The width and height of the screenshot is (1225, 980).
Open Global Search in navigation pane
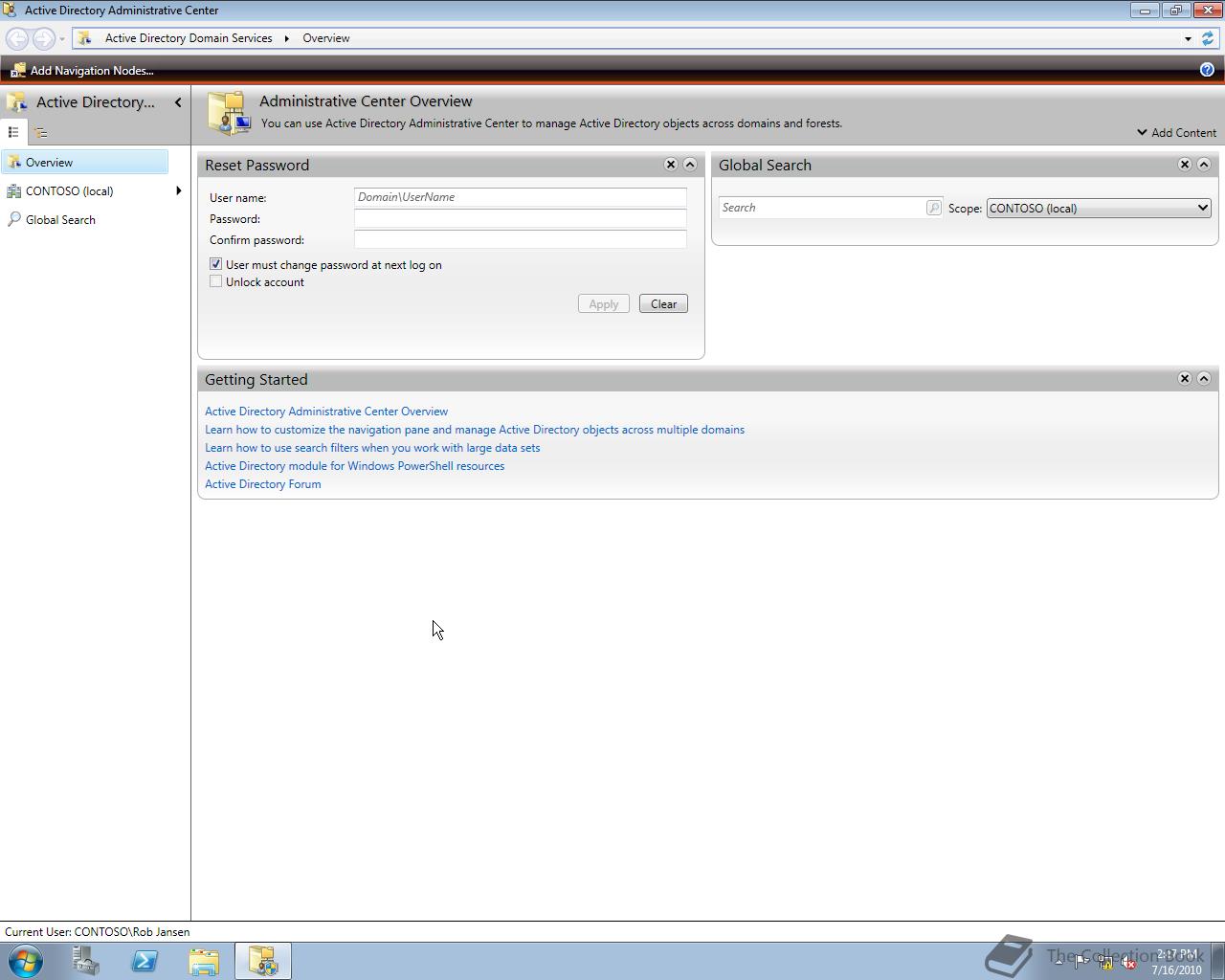tap(60, 220)
